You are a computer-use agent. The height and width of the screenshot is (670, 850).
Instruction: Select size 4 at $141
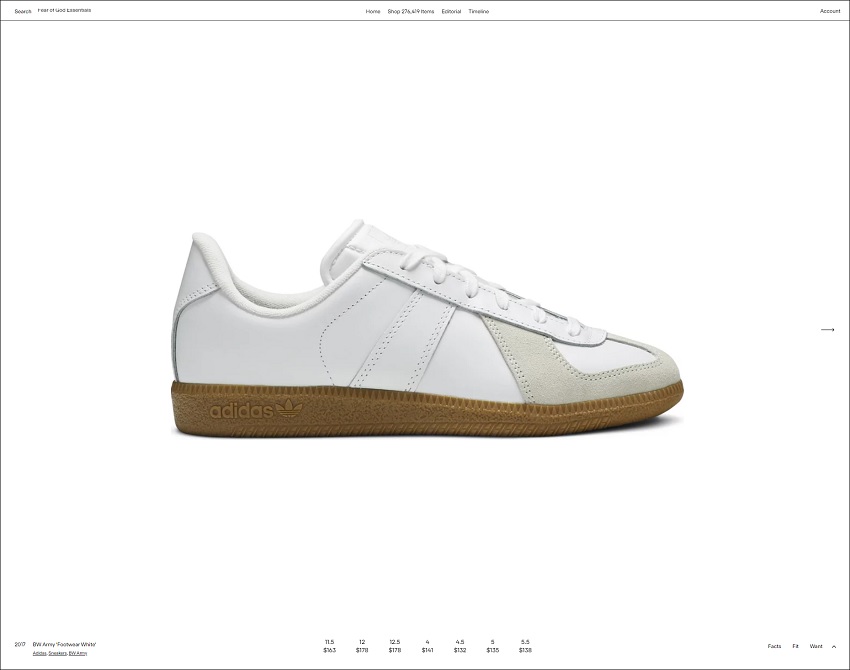click(x=427, y=646)
